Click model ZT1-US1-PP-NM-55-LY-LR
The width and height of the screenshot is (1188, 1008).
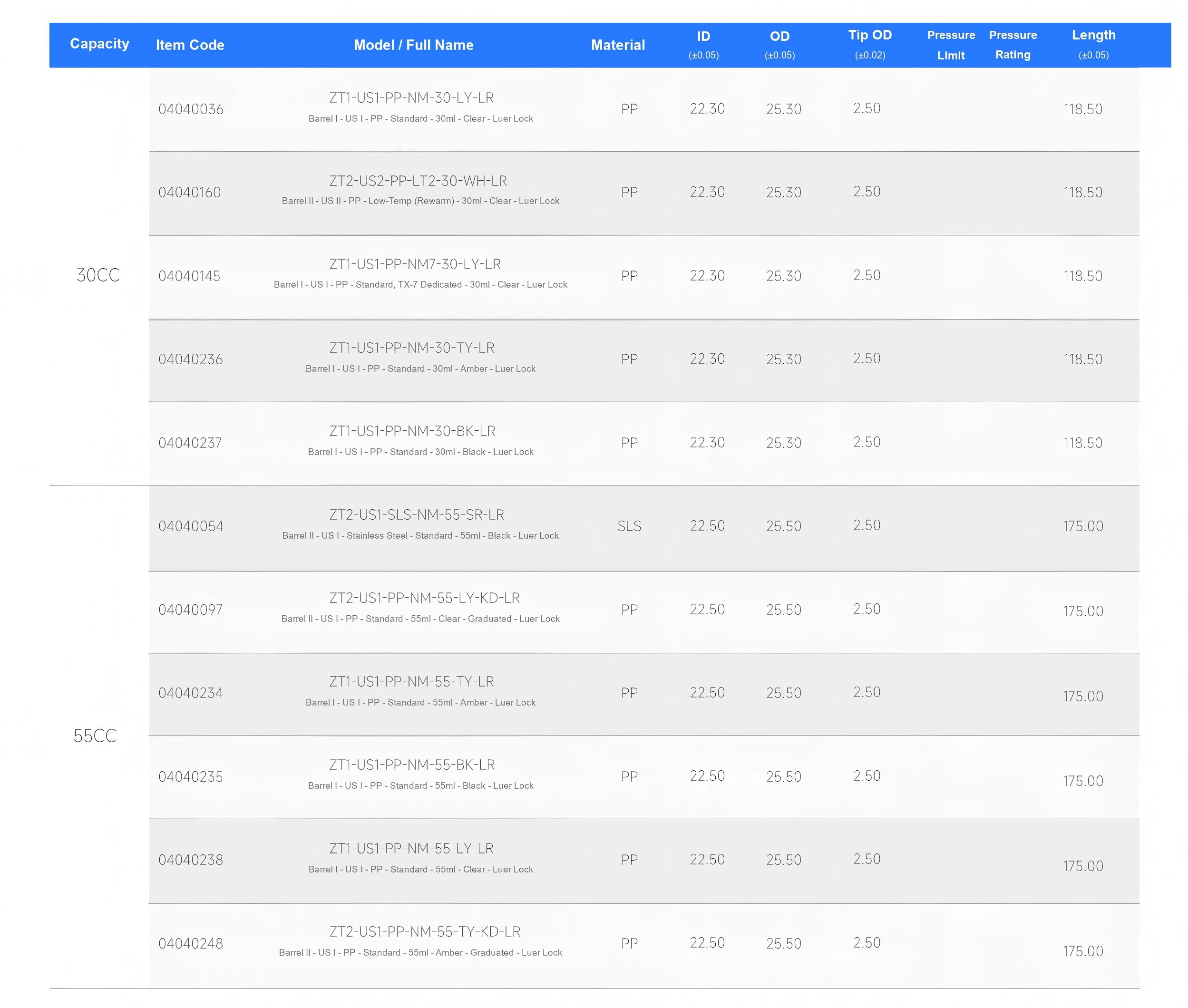click(411, 849)
